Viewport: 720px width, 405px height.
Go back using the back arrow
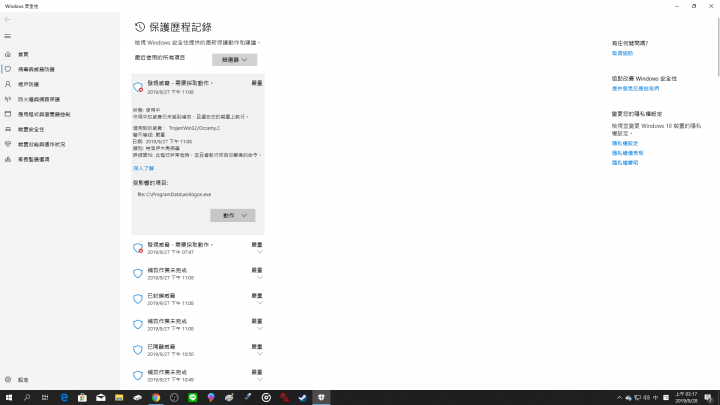click(7, 19)
